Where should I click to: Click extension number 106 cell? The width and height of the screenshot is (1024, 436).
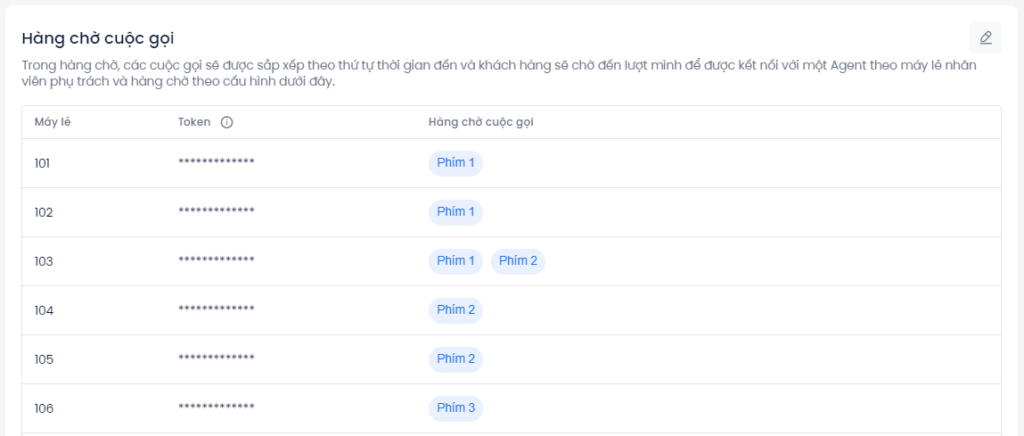pos(42,408)
